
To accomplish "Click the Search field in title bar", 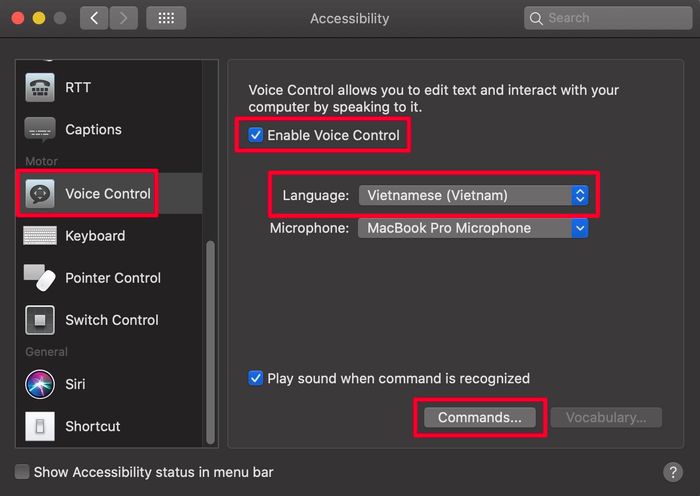I will point(608,18).
